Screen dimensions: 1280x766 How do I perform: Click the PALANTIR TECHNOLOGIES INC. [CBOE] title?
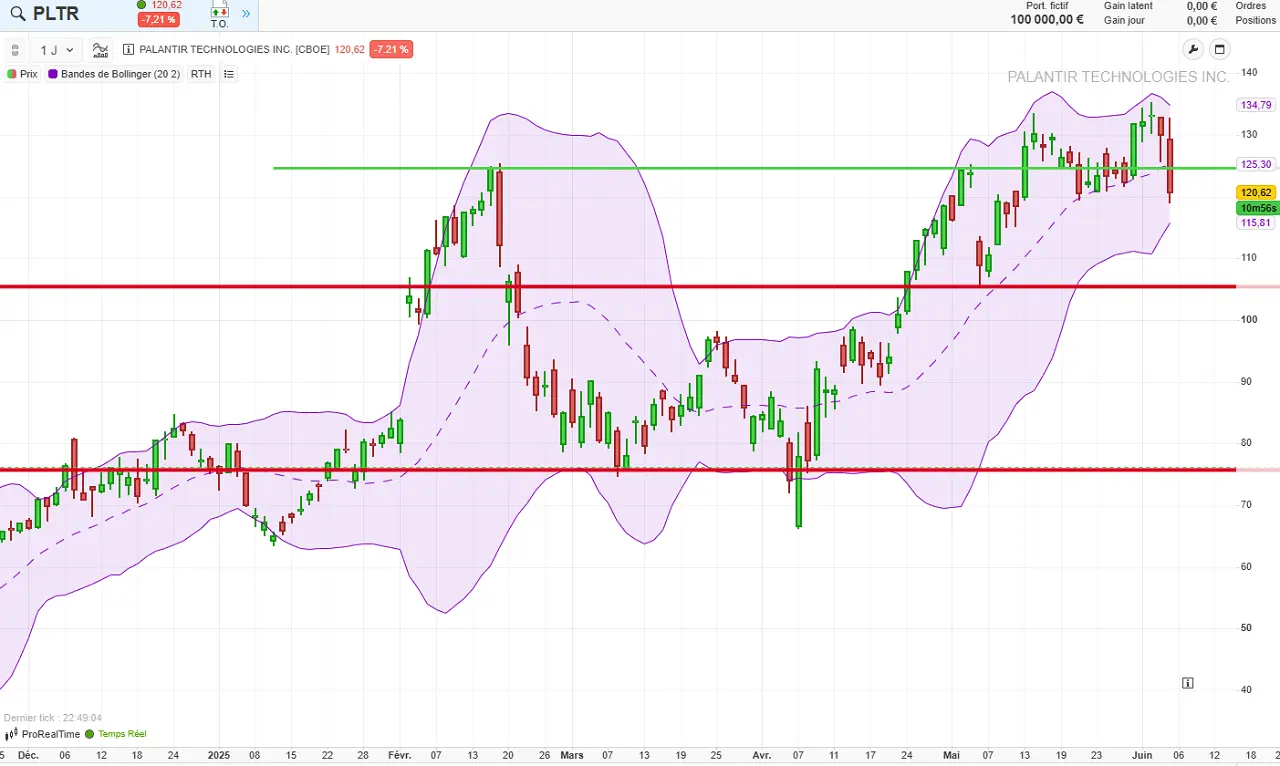pos(235,50)
